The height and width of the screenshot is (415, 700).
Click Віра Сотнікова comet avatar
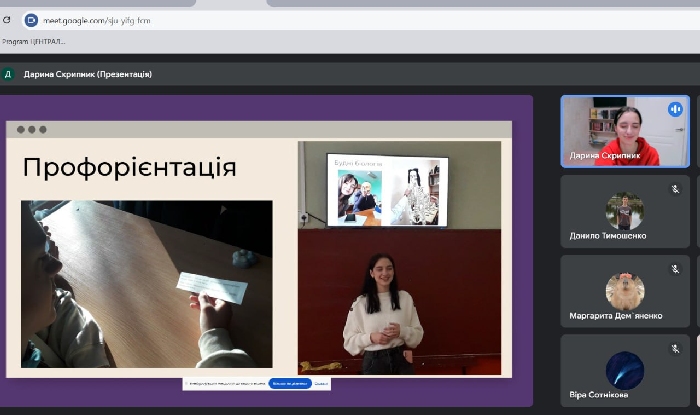tap(624, 370)
